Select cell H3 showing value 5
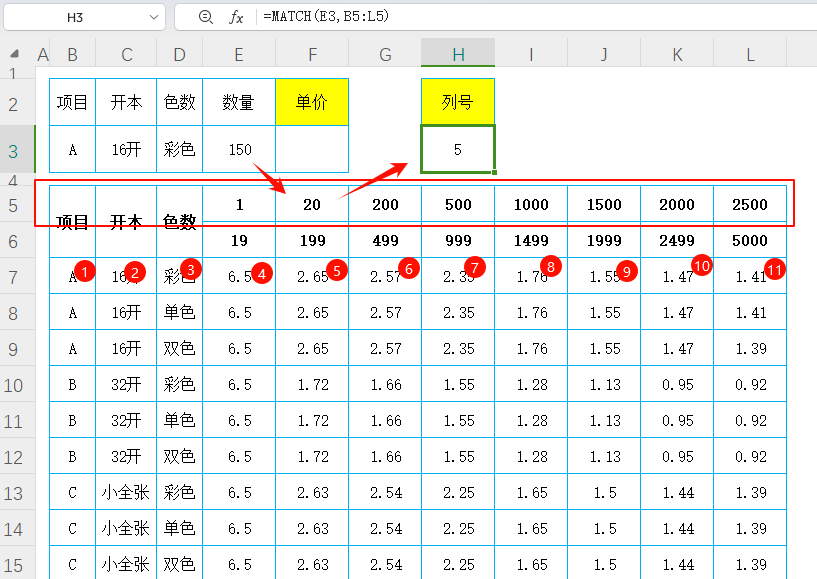The image size is (817, 579). click(x=458, y=150)
